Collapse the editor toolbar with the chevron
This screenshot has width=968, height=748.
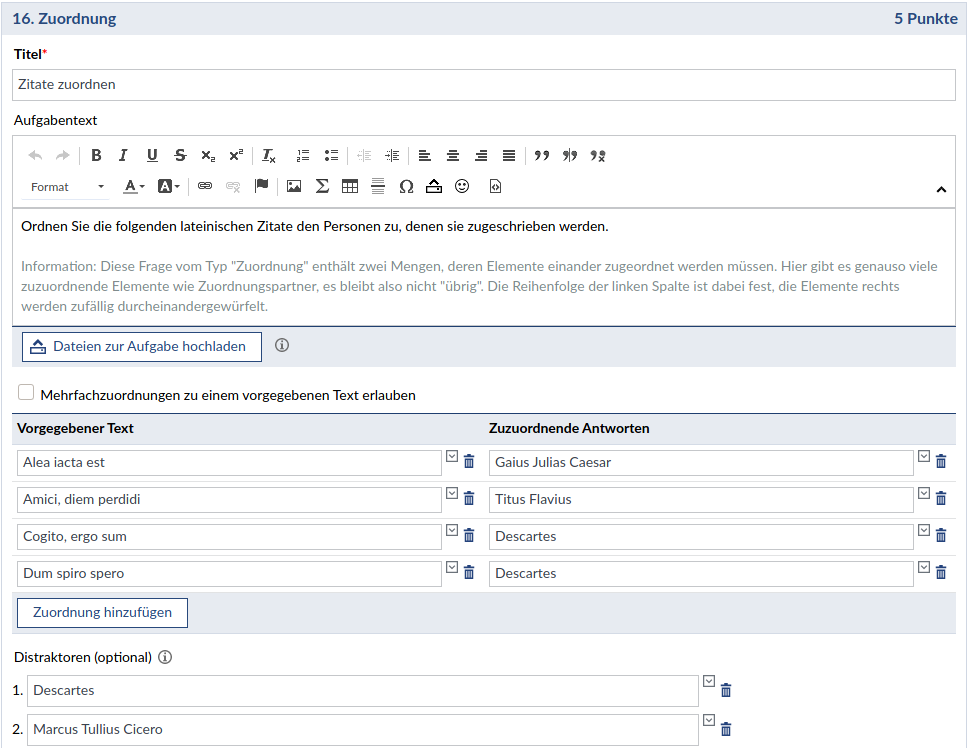[941, 189]
